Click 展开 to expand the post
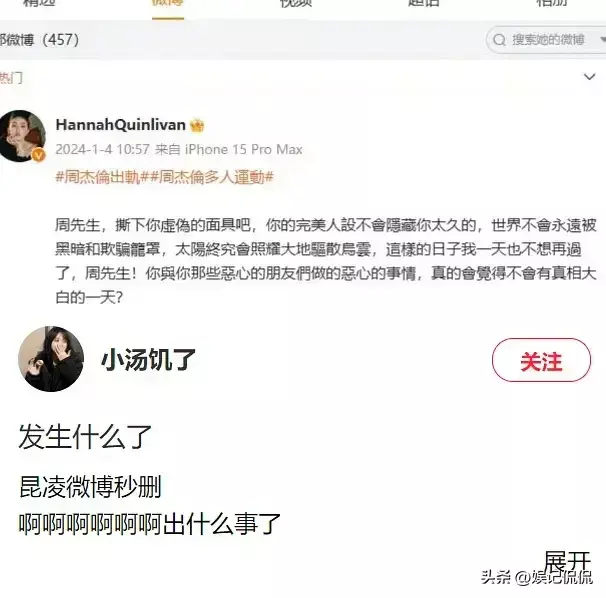Screen dimensions: 606x598 [567, 561]
